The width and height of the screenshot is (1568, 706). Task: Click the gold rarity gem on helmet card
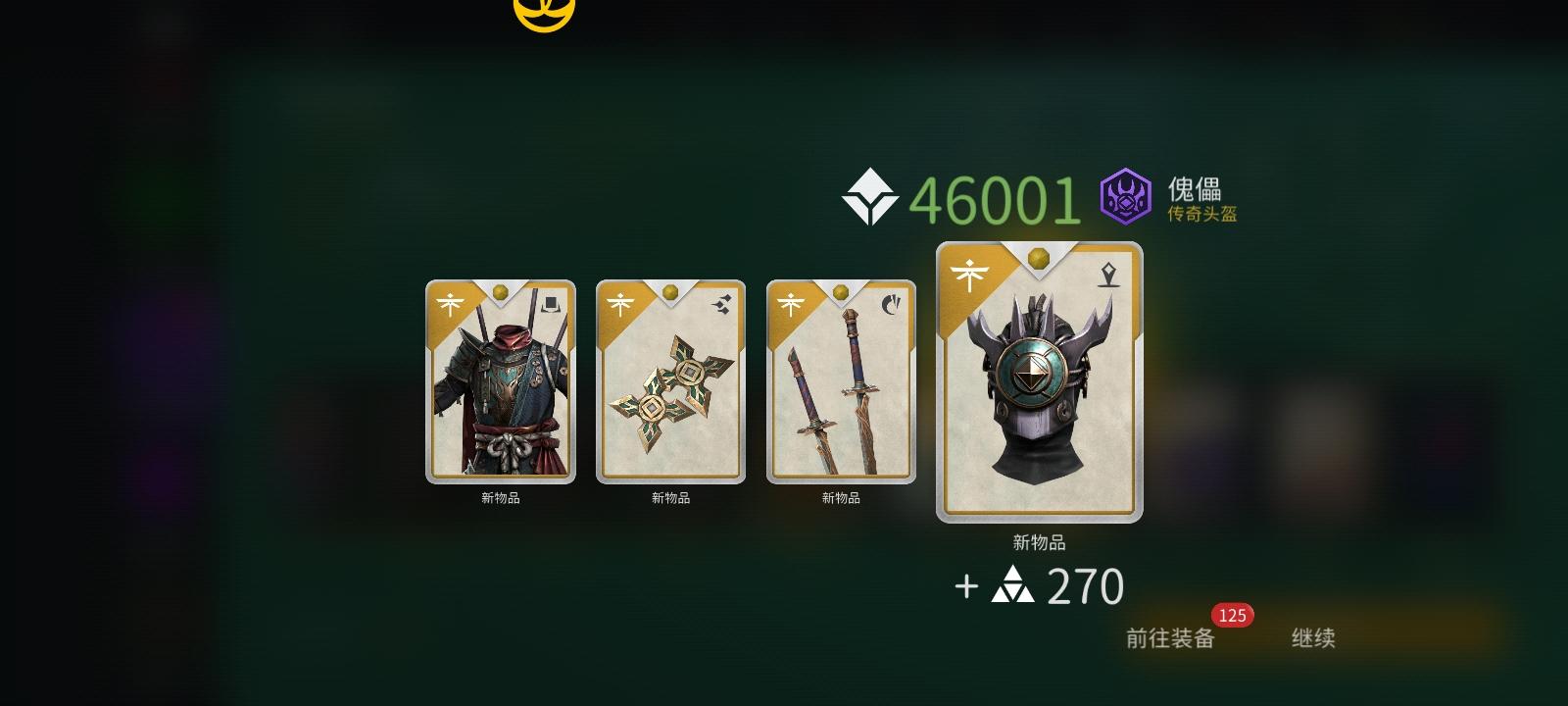click(x=1039, y=258)
